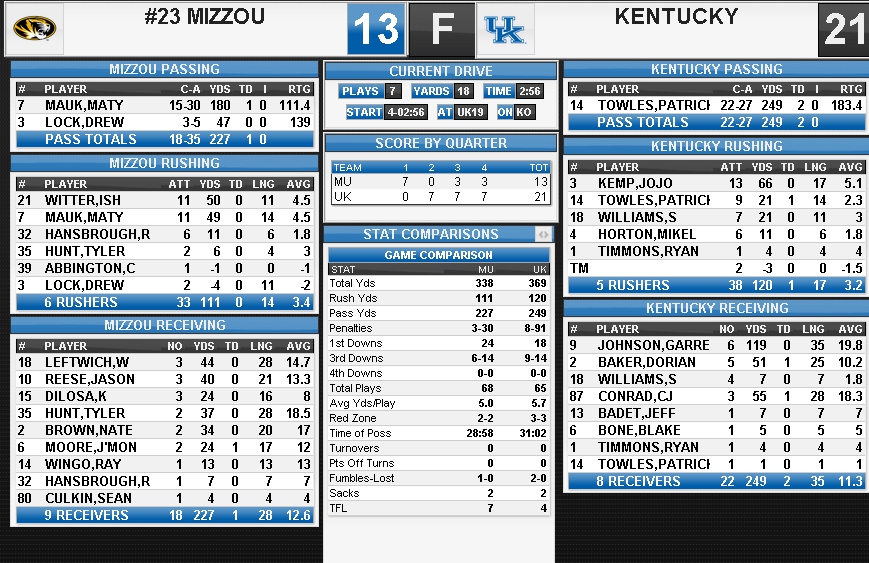The width and height of the screenshot is (869, 563).
Task: Select the Game Comparison header
Action: [438, 255]
